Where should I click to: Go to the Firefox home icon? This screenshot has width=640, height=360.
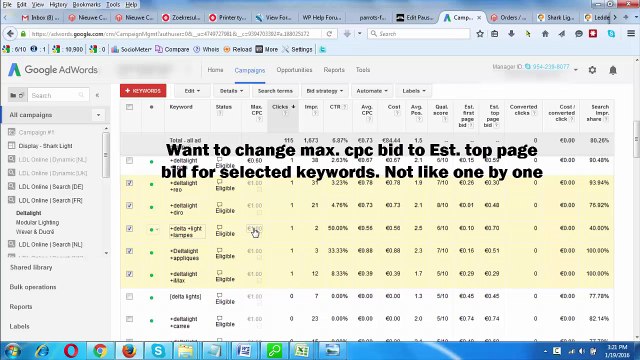coord(545,34)
